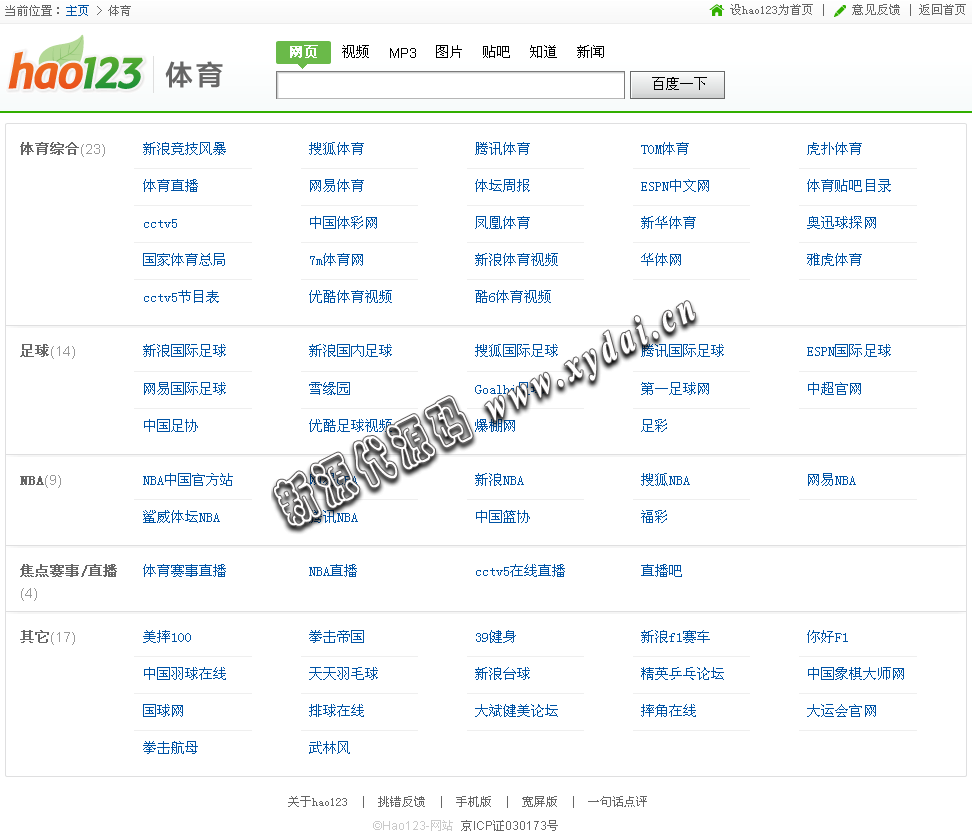The height and width of the screenshot is (835, 972).
Task: Focus the Baidu search input box
Action: [x=450, y=85]
